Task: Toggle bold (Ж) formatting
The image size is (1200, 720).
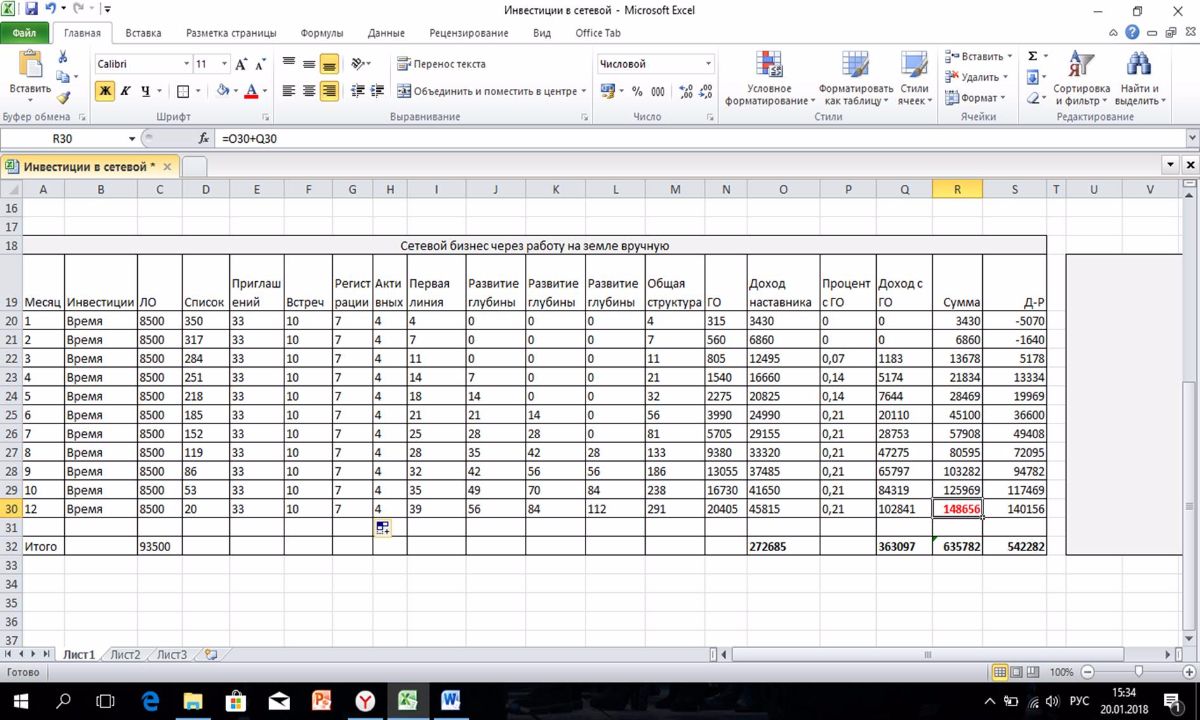Action: pyautogui.click(x=105, y=91)
